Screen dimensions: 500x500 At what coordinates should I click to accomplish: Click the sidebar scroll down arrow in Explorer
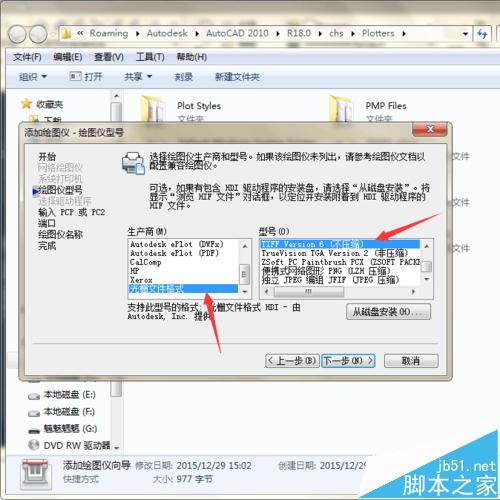[x=116, y=448]
